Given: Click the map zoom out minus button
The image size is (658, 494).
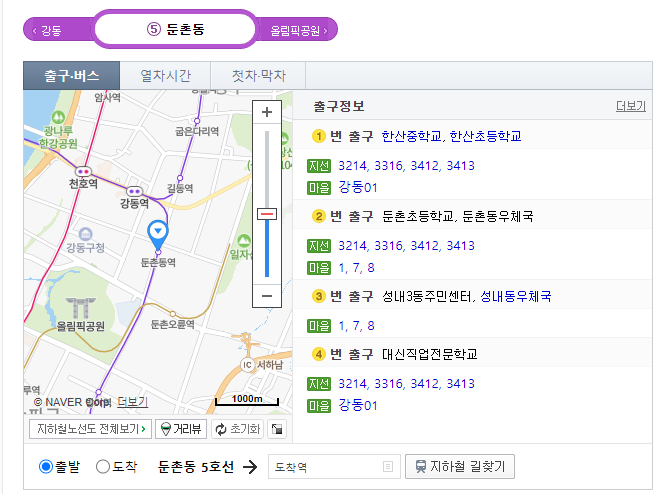Looking at the screenshot, I should [267, 296].
